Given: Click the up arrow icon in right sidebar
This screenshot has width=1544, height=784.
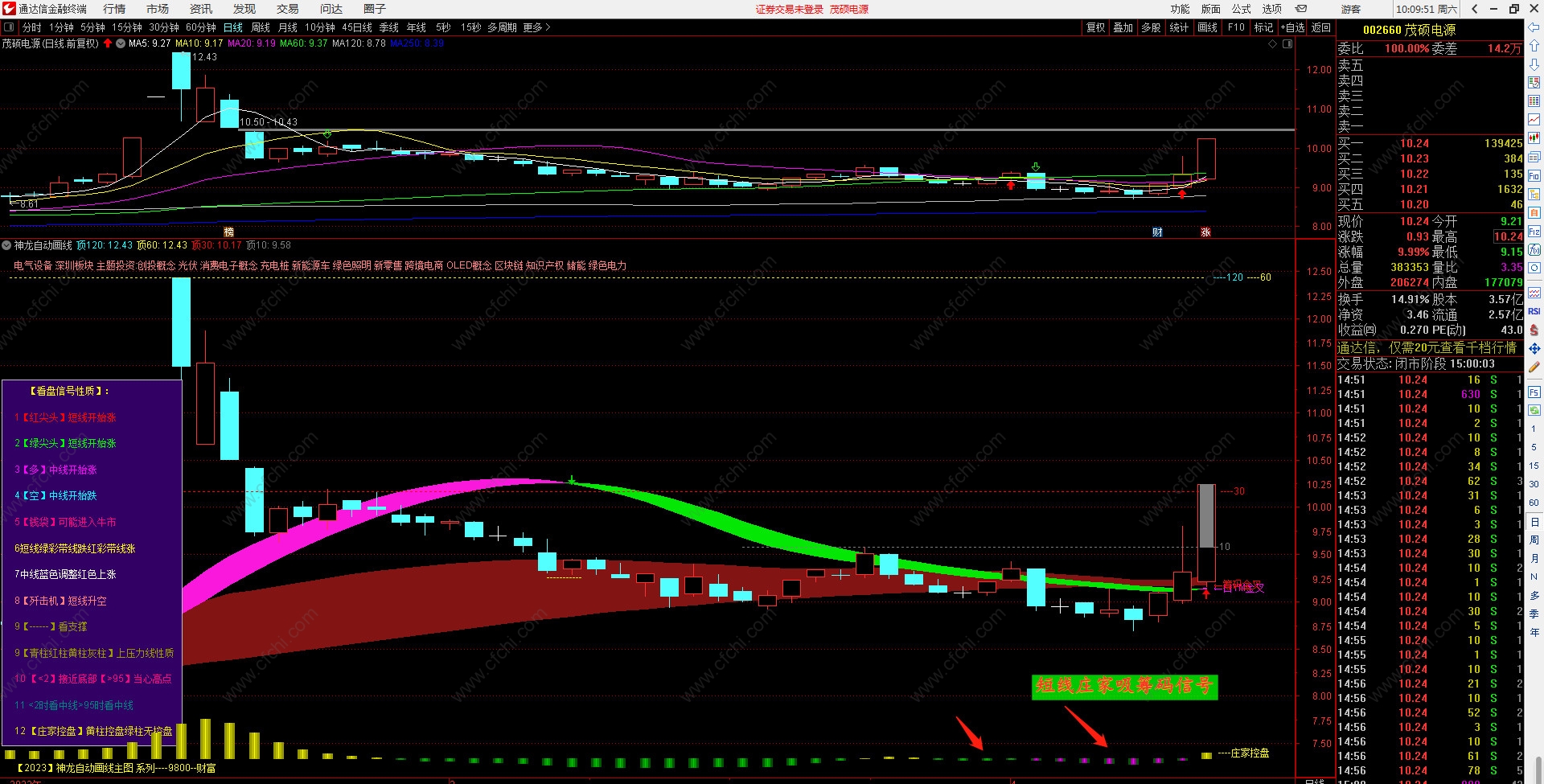Looking at the screenshot, I should 1534,46.
